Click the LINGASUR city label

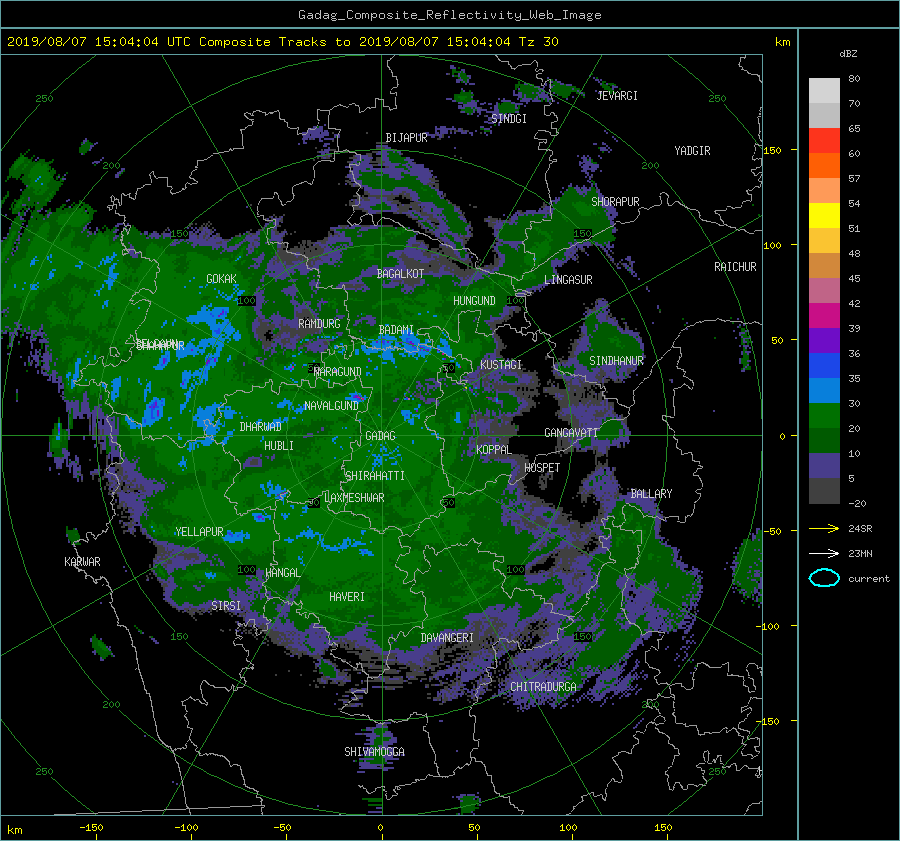pos(568,280)
